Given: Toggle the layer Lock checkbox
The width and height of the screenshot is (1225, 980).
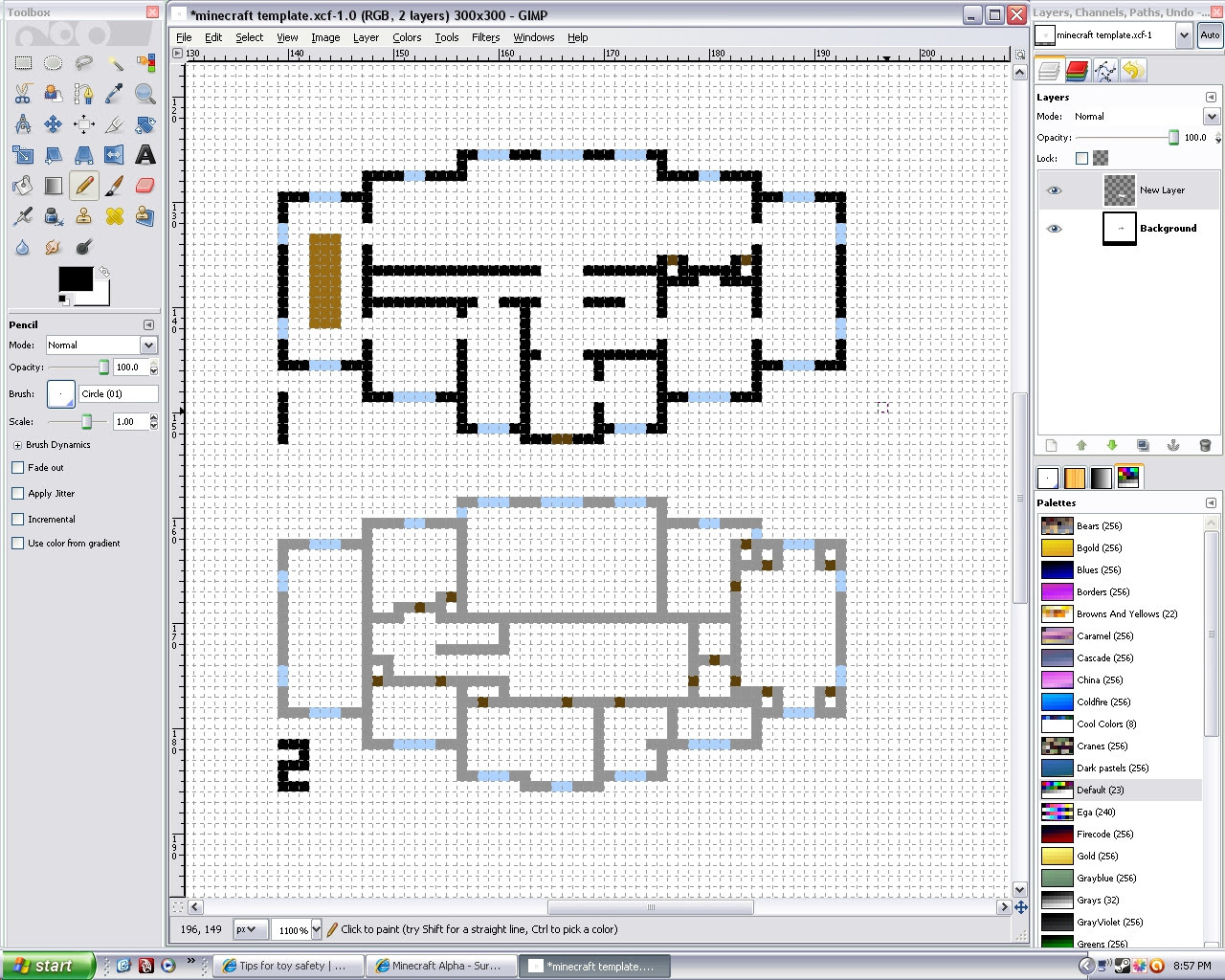Looking at the screenshot, I should coord(1081,159).
